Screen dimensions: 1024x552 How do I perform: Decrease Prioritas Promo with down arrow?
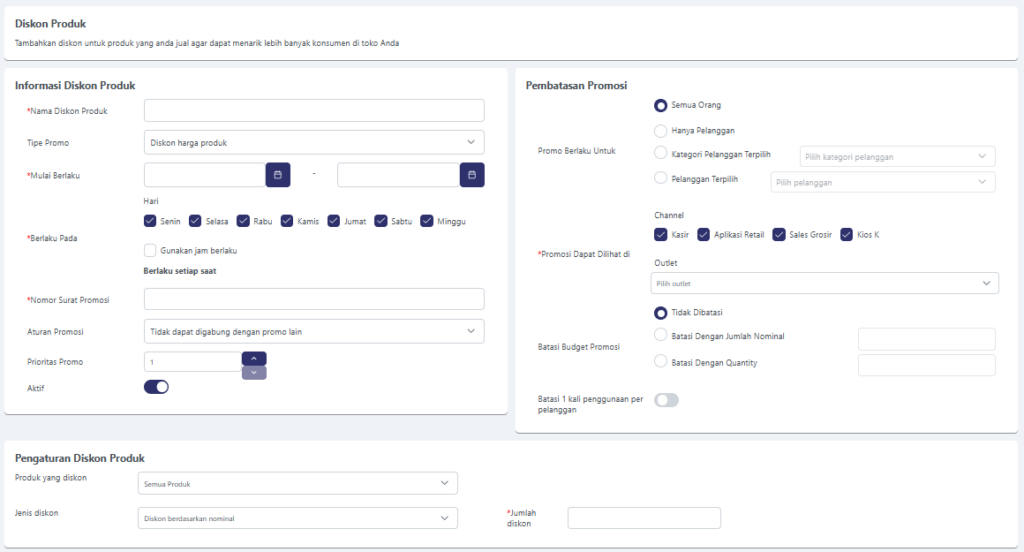(x=254, y=372)
